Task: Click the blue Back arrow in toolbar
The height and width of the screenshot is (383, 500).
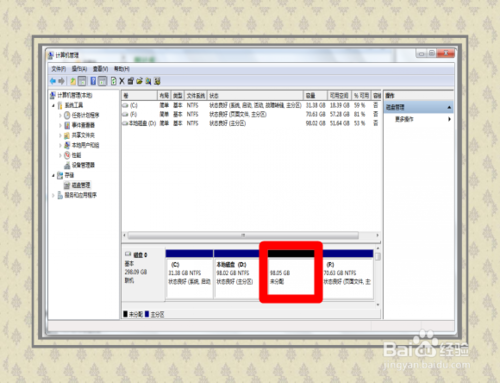Action: [53, 81]
